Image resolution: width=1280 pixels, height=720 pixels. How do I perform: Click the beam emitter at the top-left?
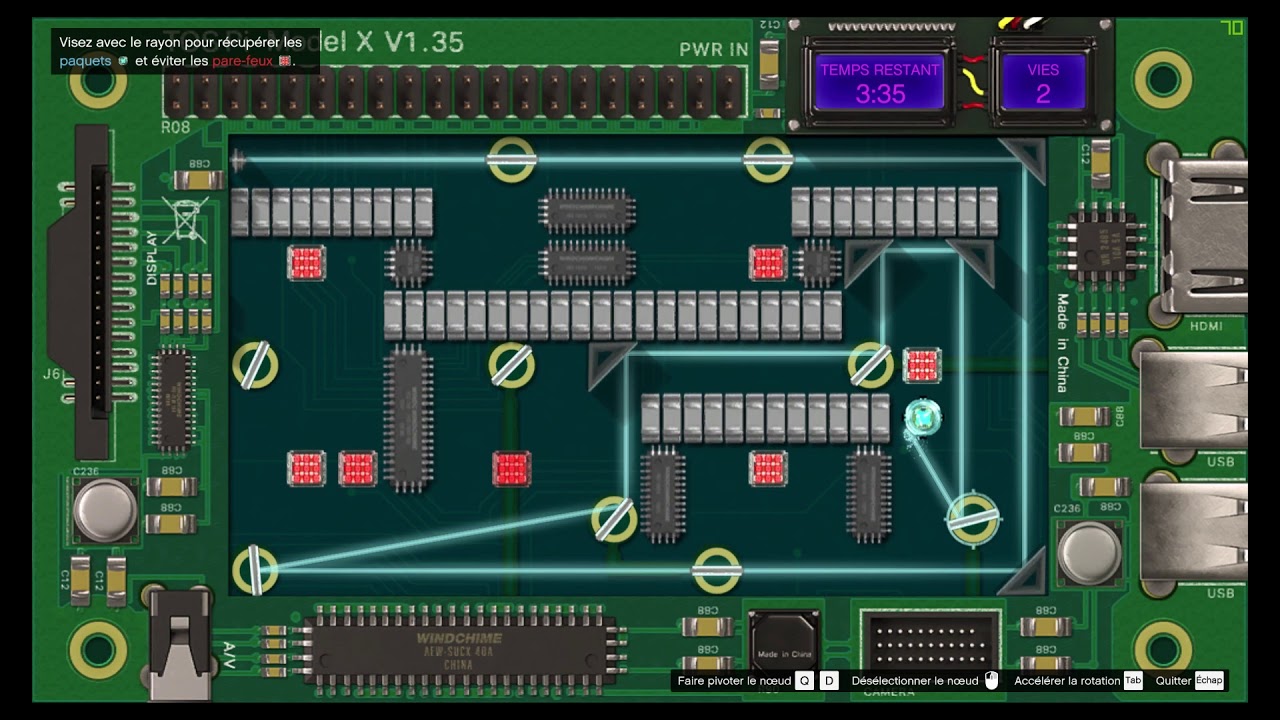pyautogui.click(x=237, y=159)
